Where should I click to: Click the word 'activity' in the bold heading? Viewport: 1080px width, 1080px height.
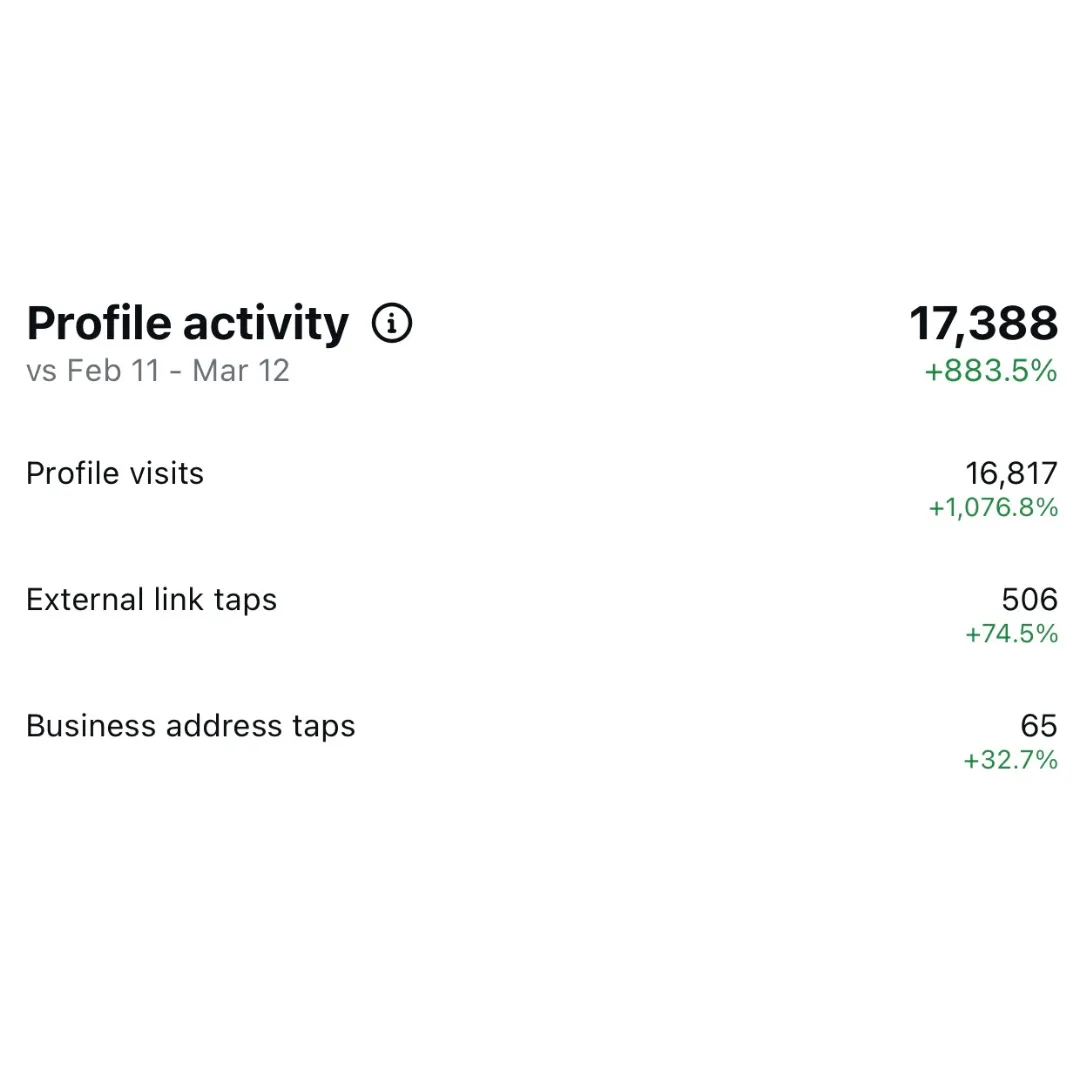point(266,324)
